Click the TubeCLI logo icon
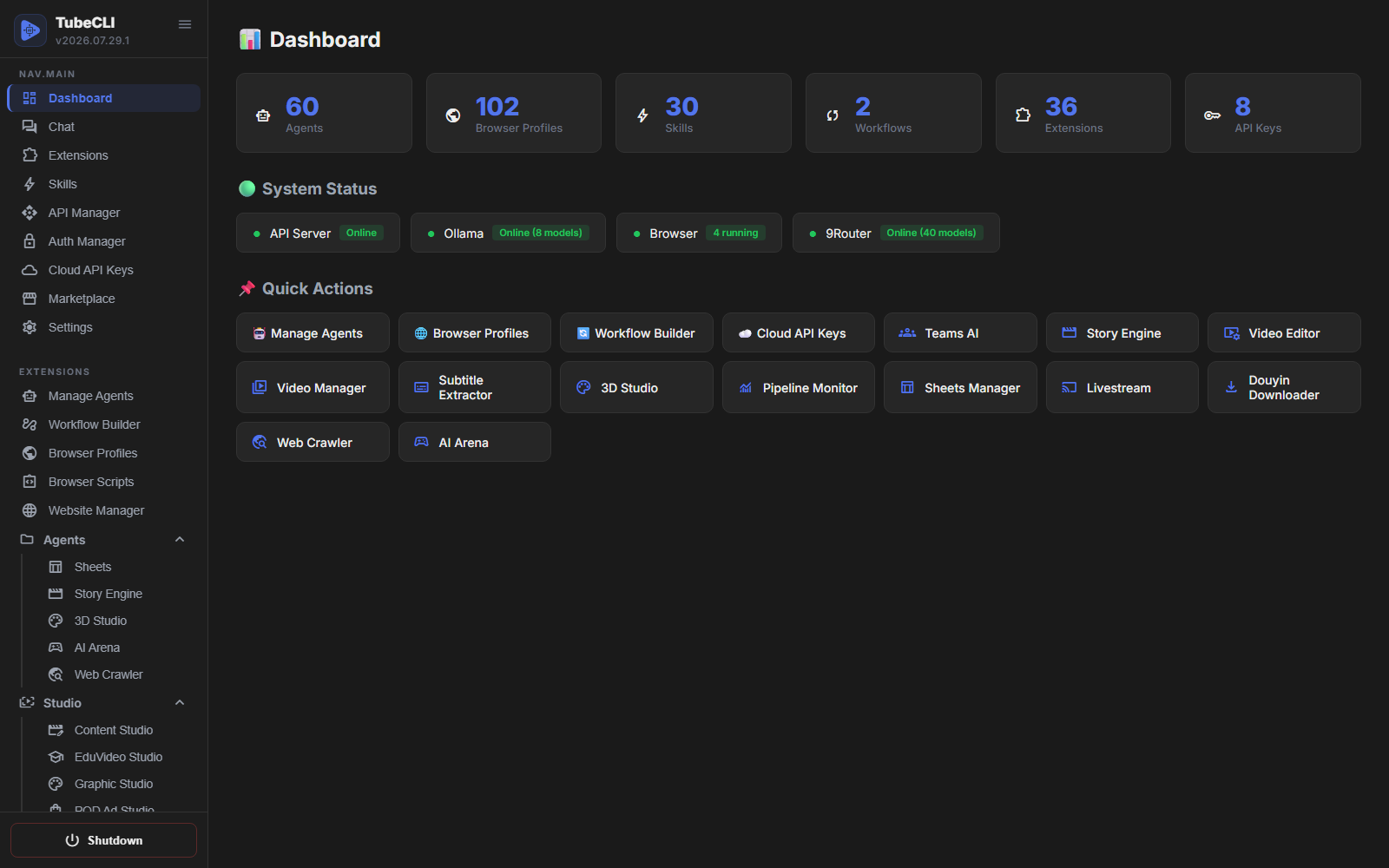This screenshot has height=868, width=1389. tap(30, 30)
